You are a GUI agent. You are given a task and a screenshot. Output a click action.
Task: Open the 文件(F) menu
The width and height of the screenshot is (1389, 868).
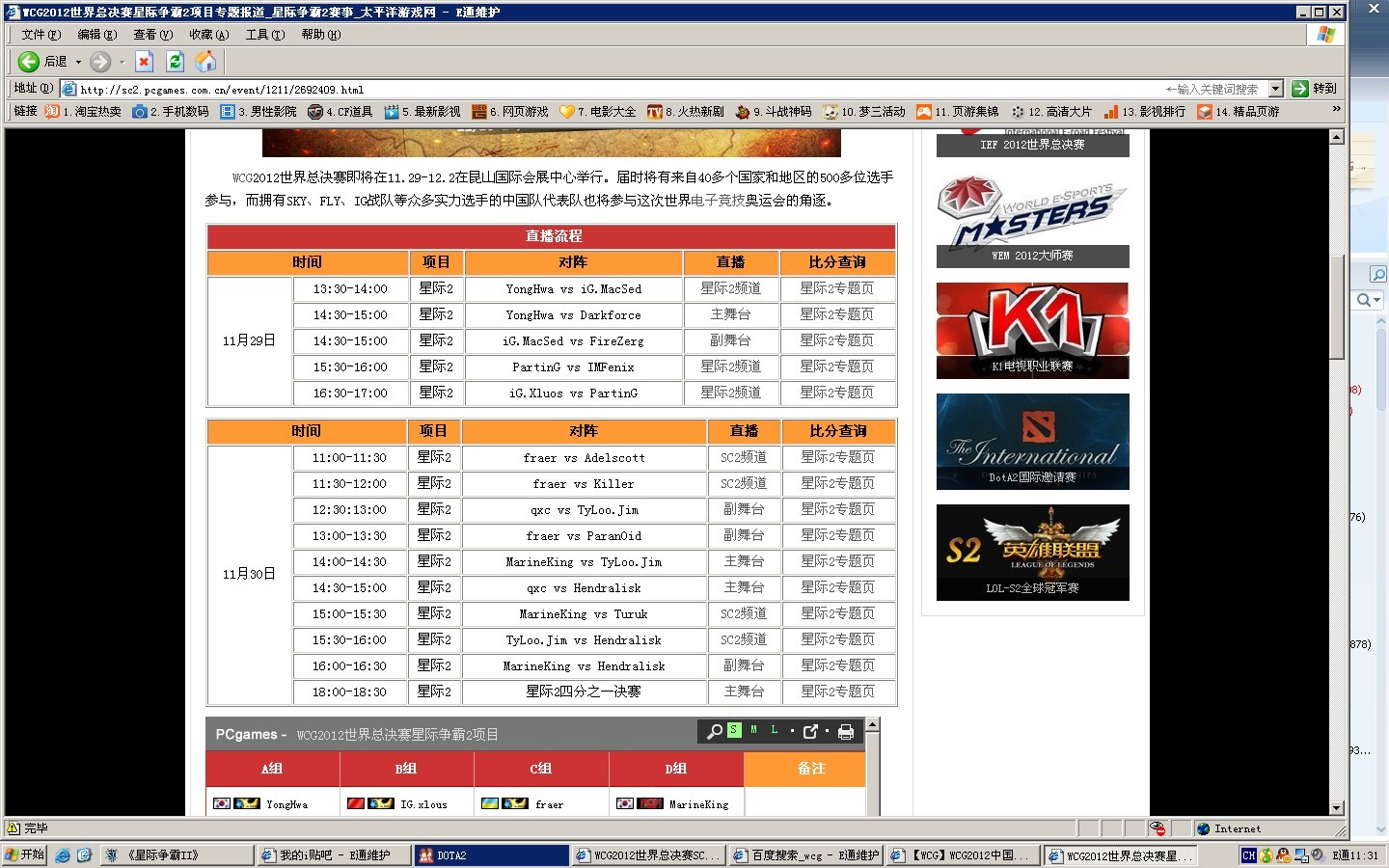(41, 35)
